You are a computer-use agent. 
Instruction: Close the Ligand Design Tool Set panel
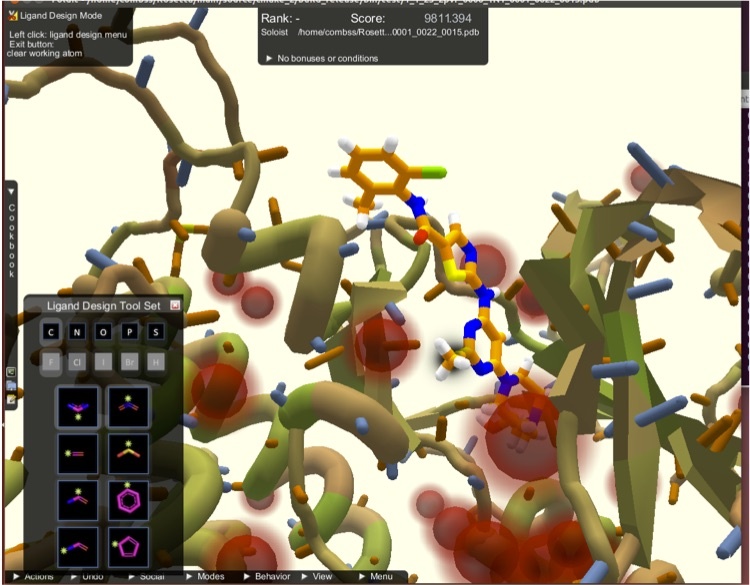coord(175,305)
